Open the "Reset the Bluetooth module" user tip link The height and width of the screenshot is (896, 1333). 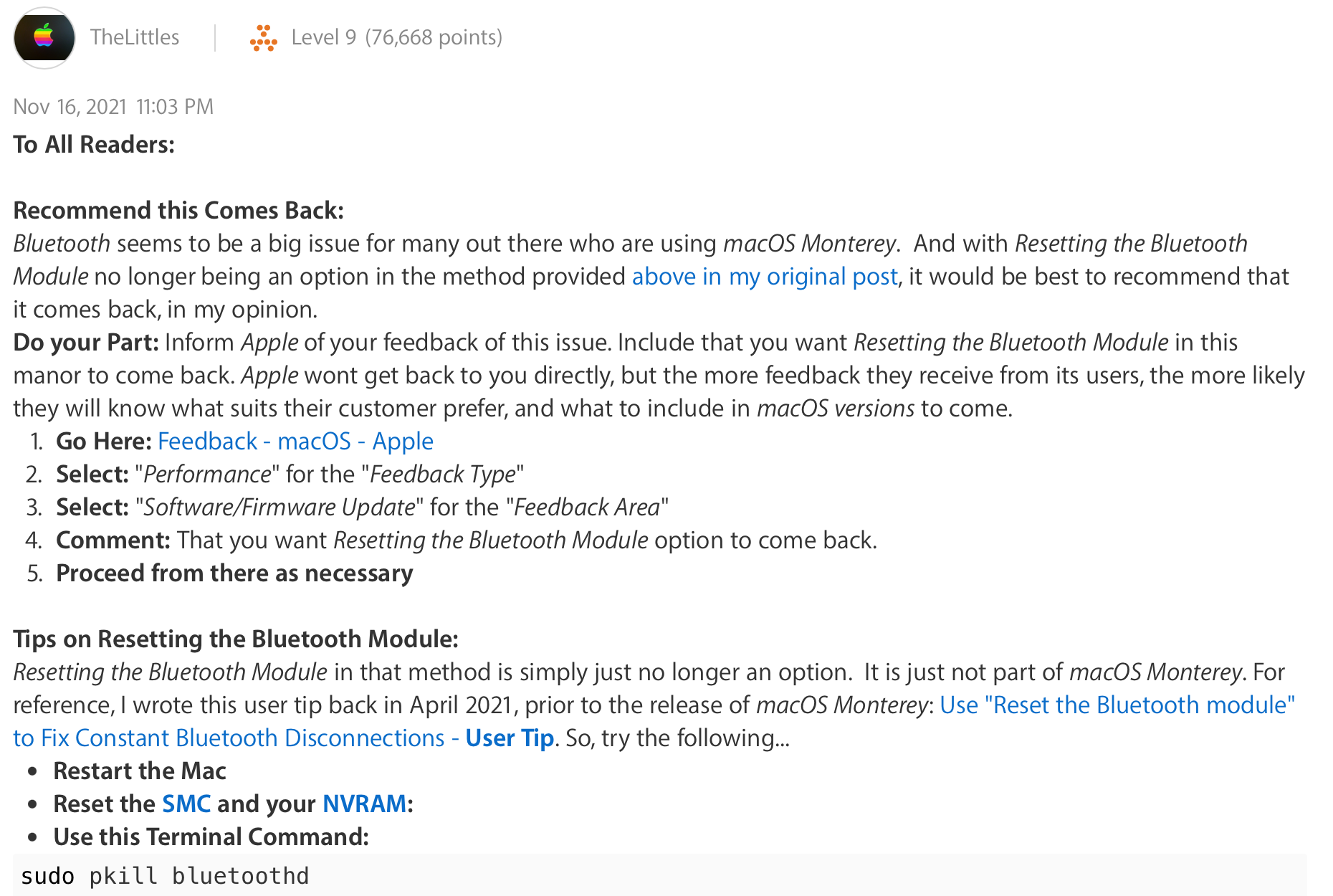1117,705
